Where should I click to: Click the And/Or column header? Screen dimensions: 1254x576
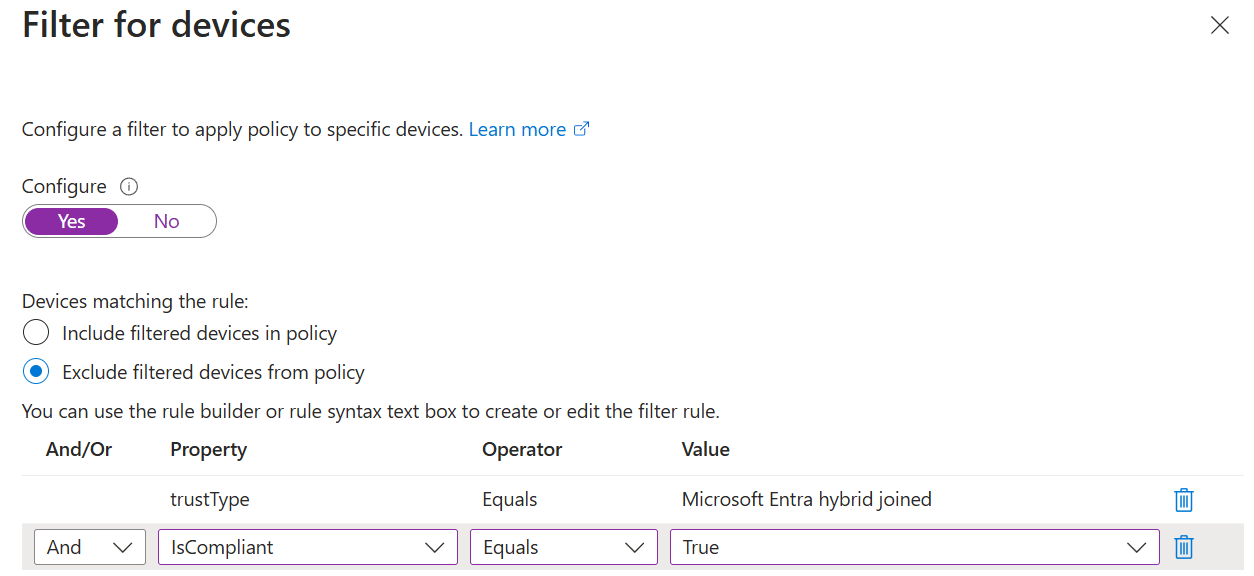point(79,450)
